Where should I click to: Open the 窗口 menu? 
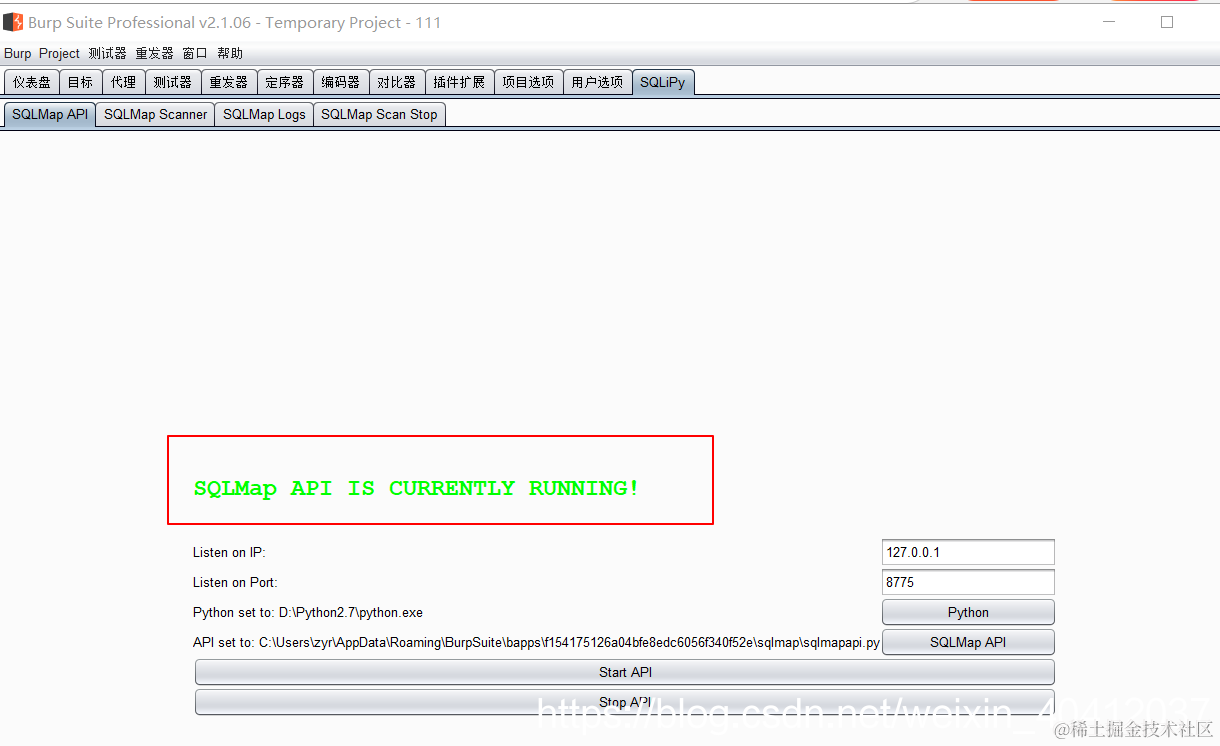click(195, 53)
